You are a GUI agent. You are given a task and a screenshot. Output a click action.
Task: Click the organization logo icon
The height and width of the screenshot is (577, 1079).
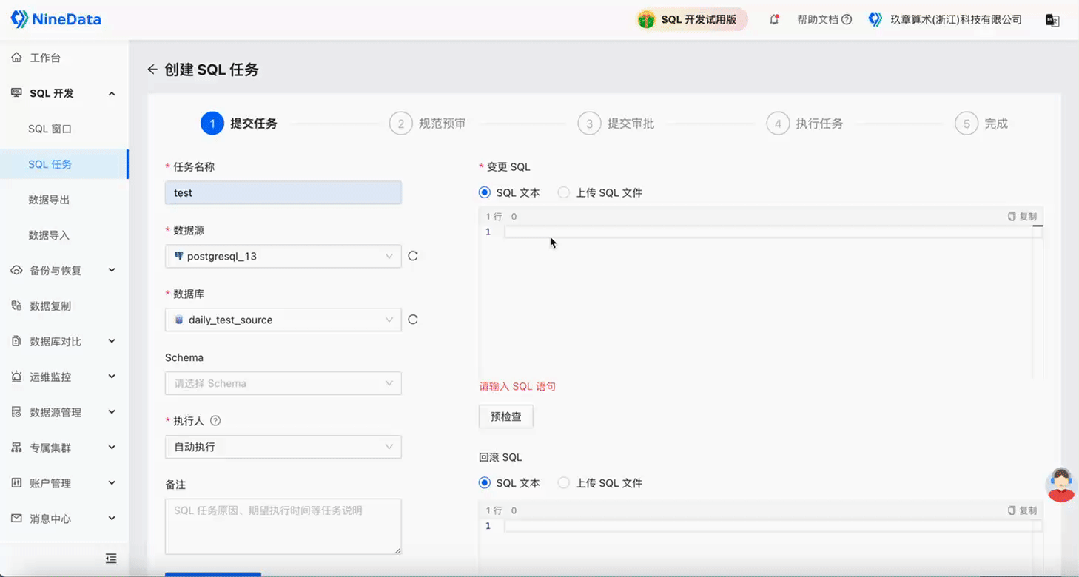(875, 19)
